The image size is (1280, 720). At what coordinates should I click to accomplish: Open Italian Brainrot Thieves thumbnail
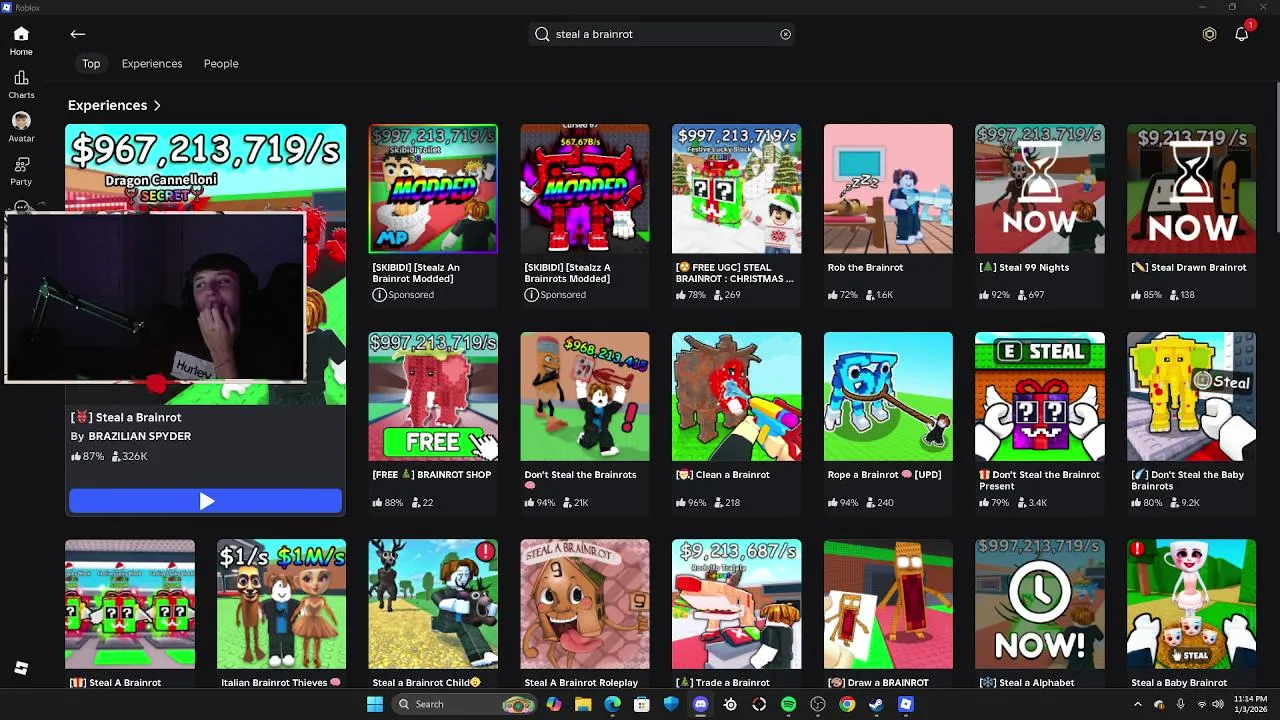[281, 604]
